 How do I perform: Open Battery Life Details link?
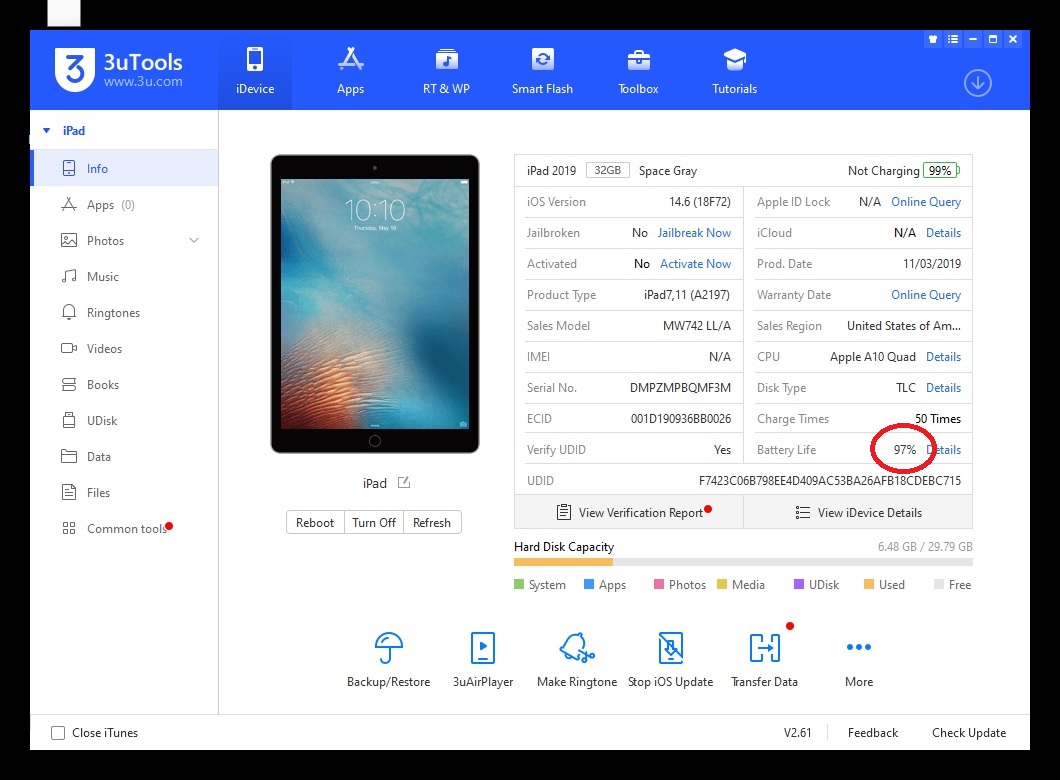[943, 449]
